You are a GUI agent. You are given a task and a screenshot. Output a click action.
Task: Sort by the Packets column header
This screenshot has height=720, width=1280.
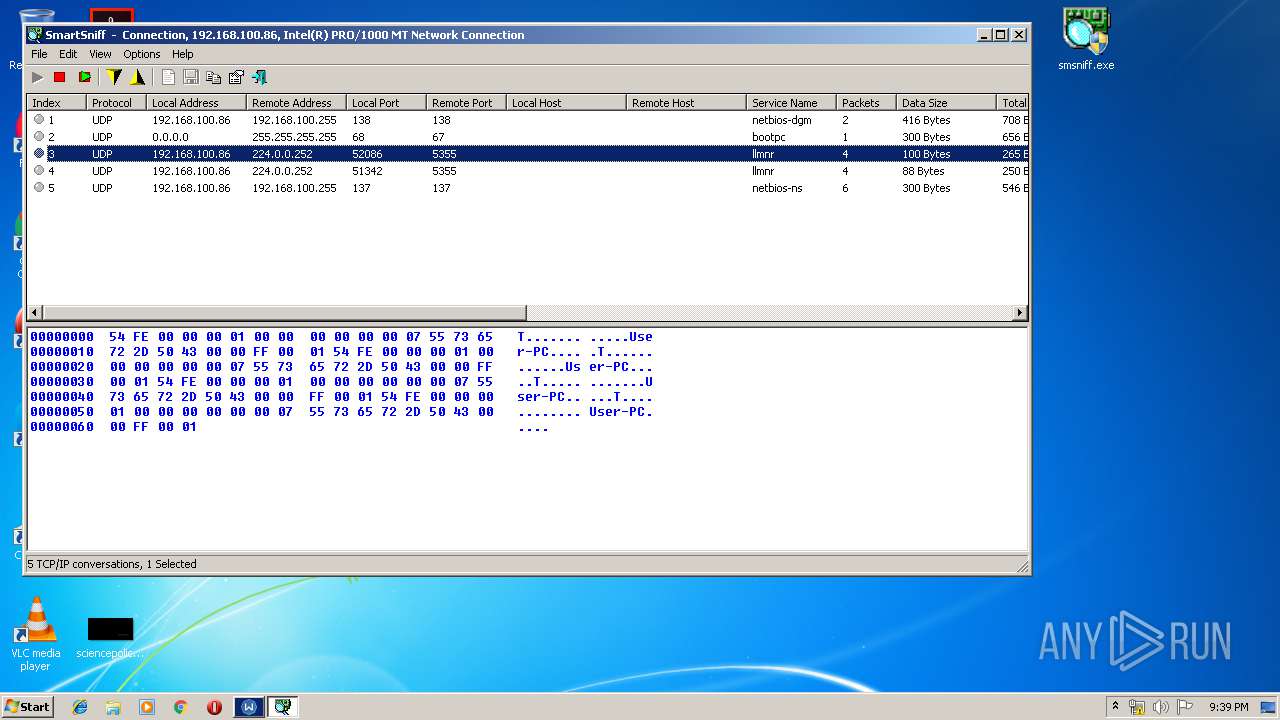click(866, 103)
